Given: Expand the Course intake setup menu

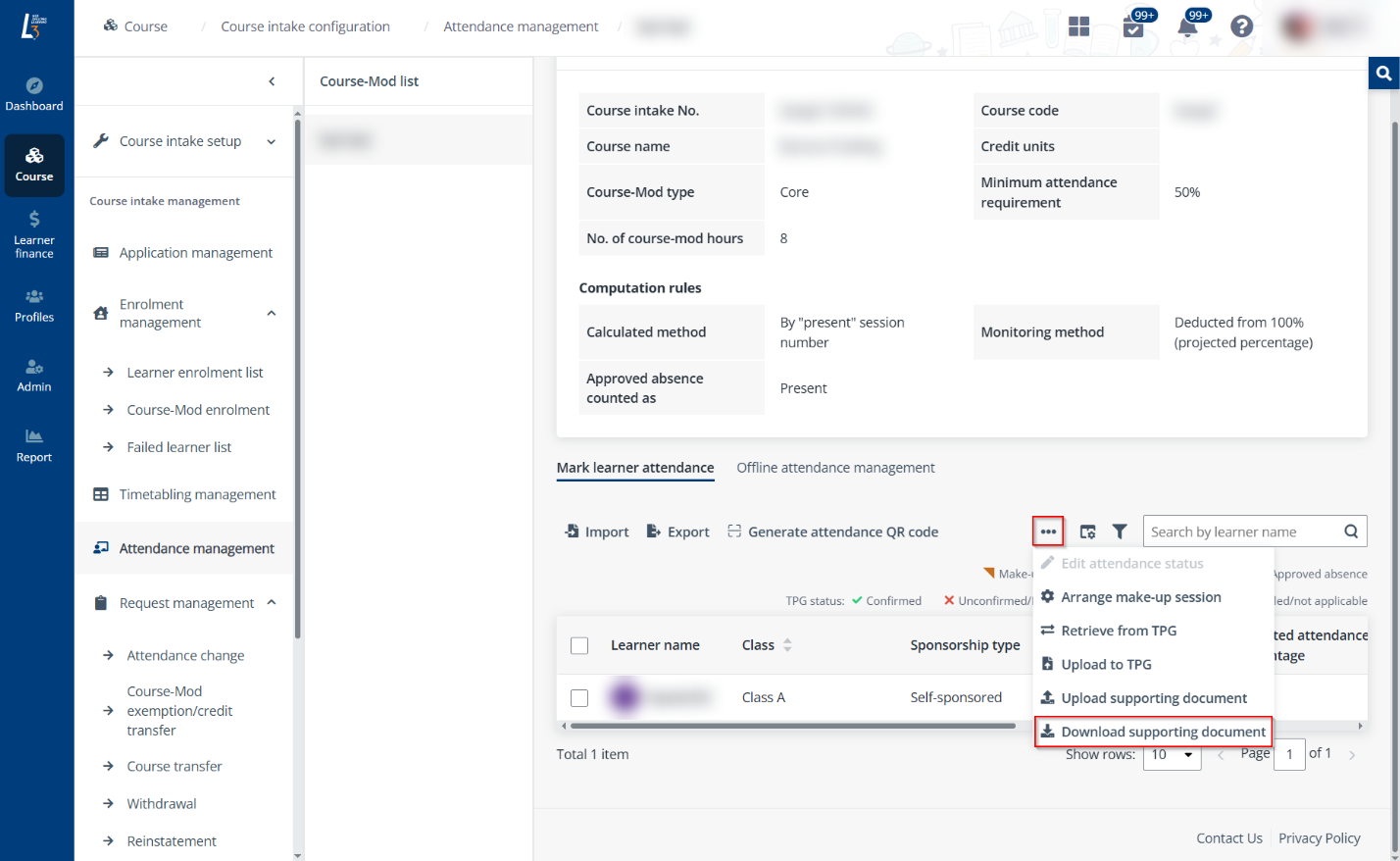Looking at the screenshot, I should click(x=272, y=140).
